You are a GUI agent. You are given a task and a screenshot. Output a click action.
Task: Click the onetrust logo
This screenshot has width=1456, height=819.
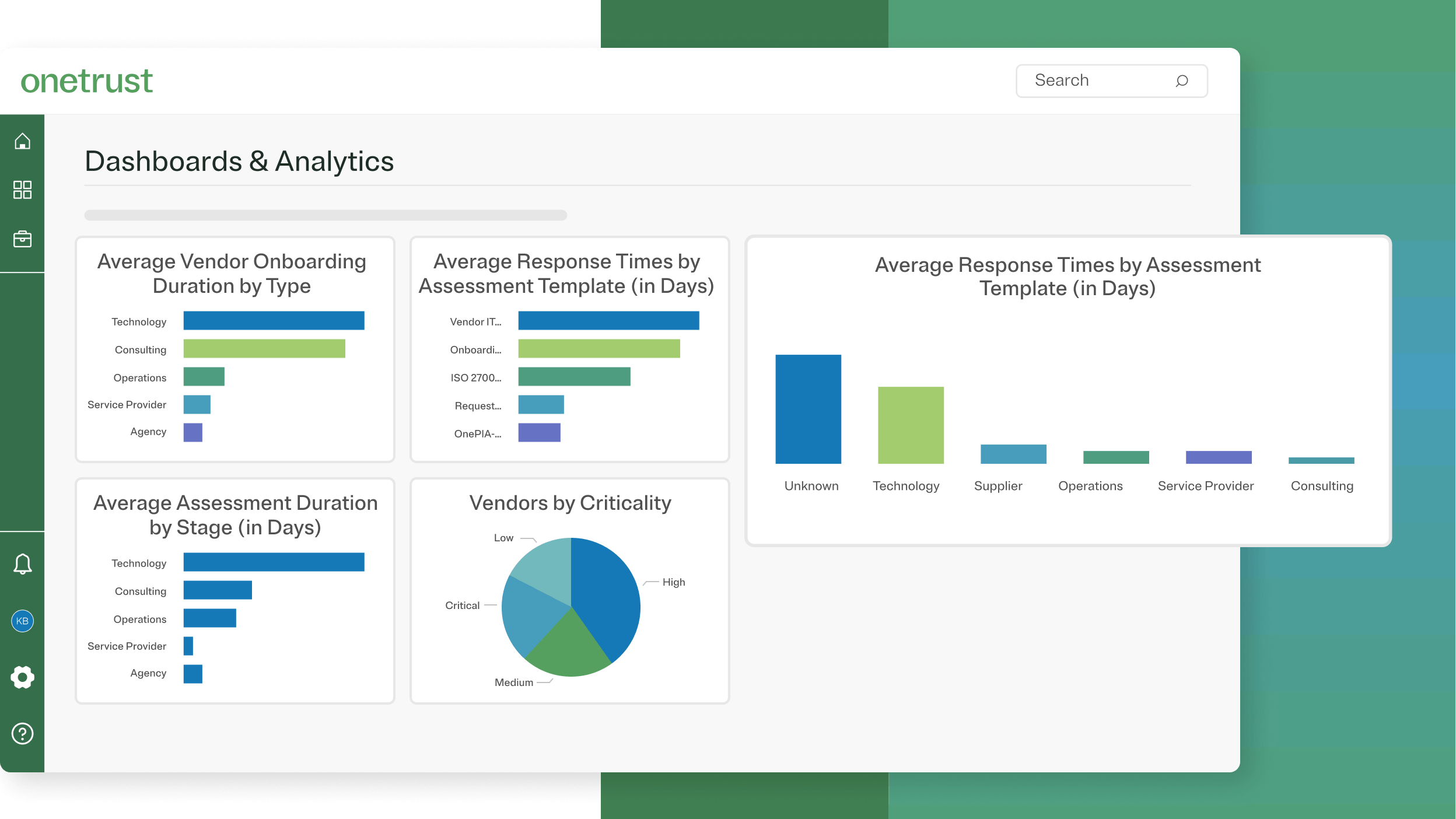[87, 80]
